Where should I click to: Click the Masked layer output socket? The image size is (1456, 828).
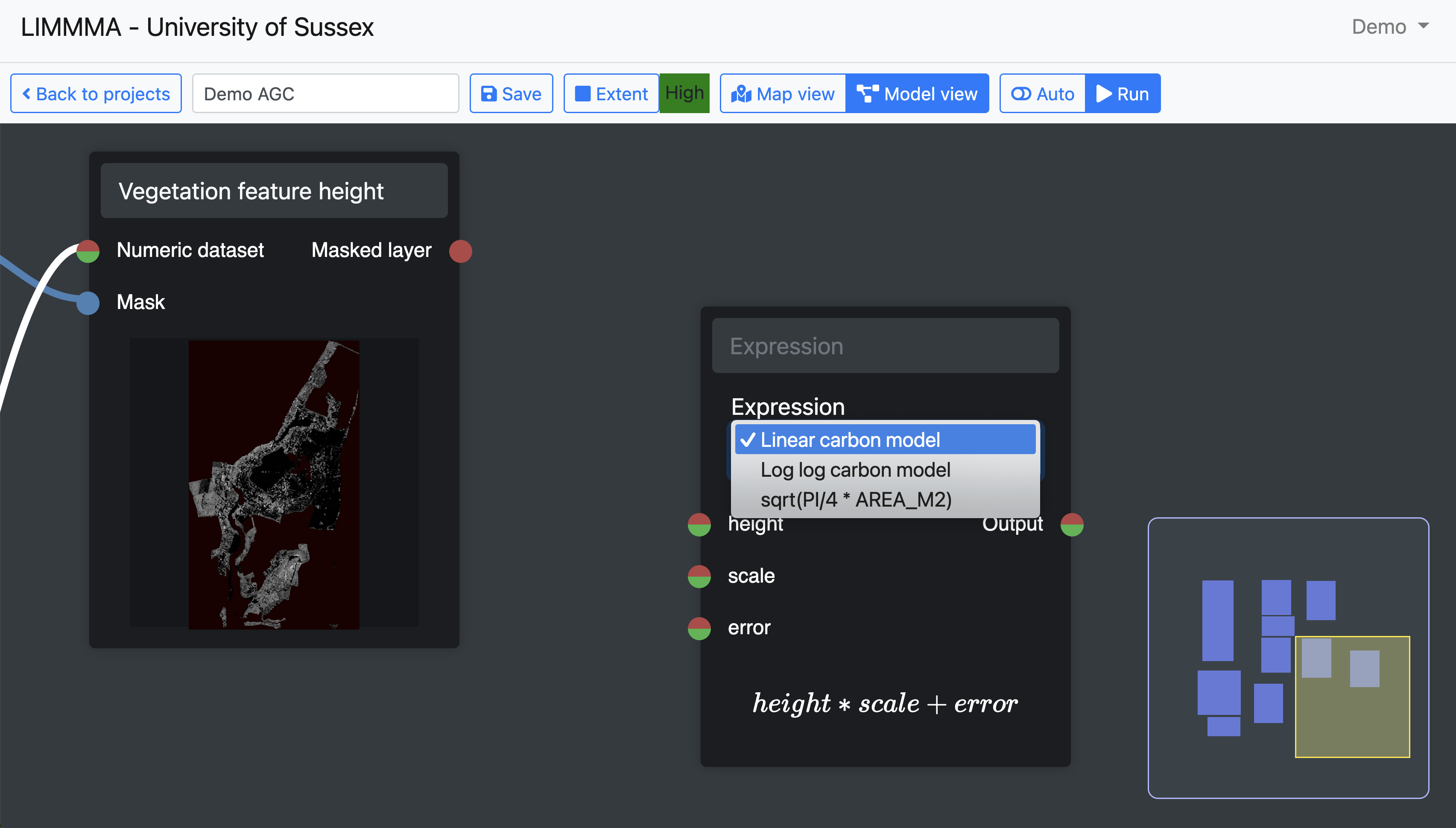tap(460, 251)
